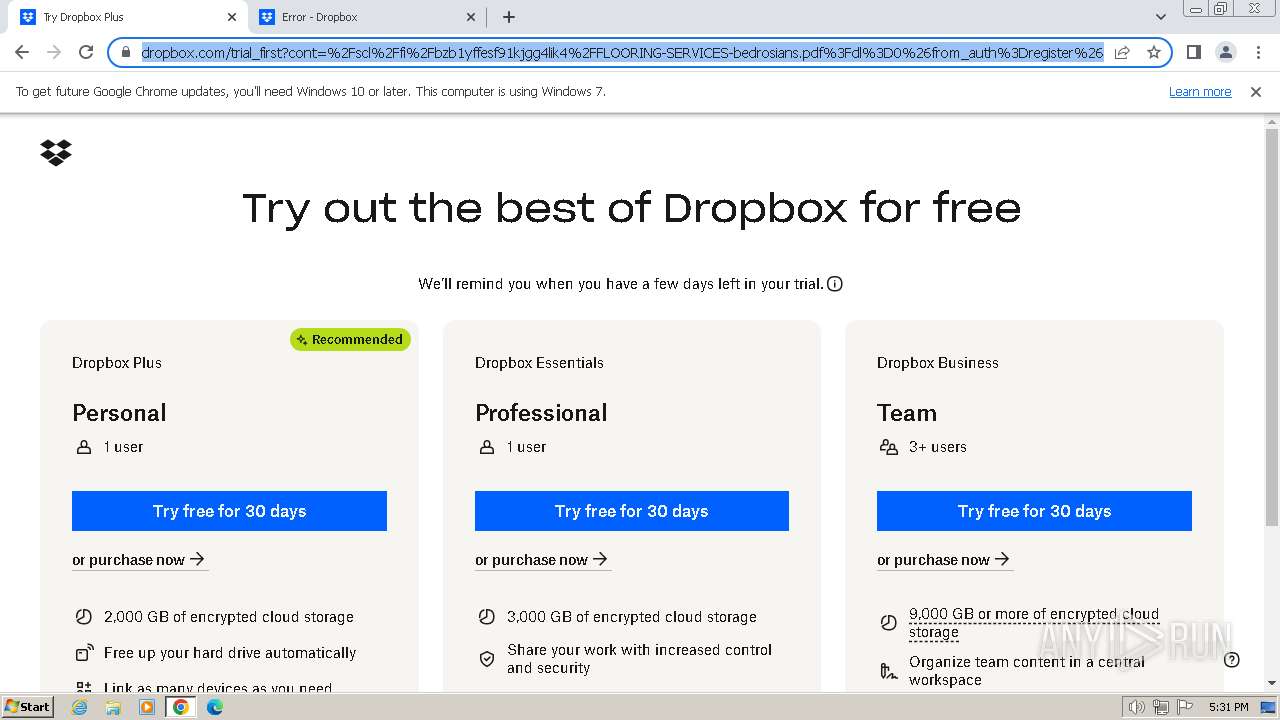Open Microsoft Edge from the taskbar
This screenshot has width=1280, height=720.
(214, 707)
